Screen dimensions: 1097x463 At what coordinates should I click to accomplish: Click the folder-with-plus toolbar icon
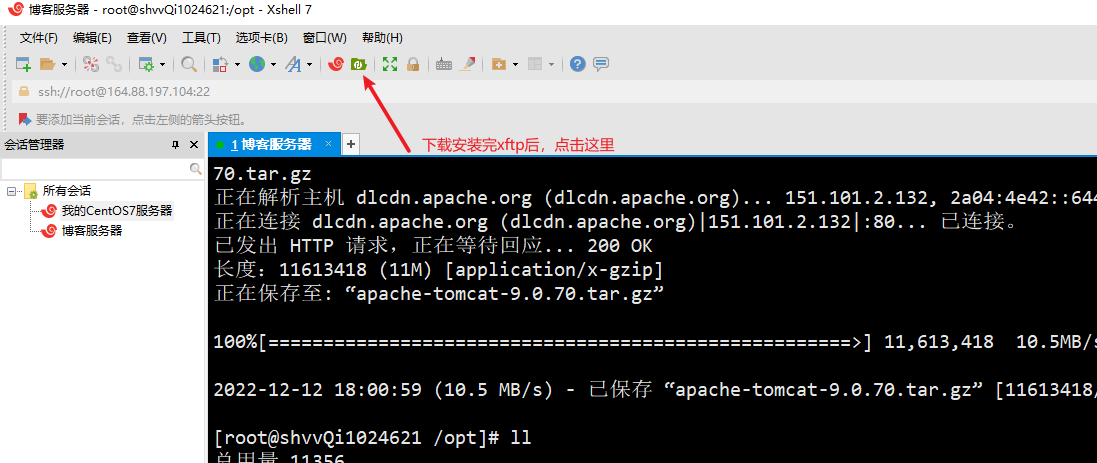click(499, 64)
